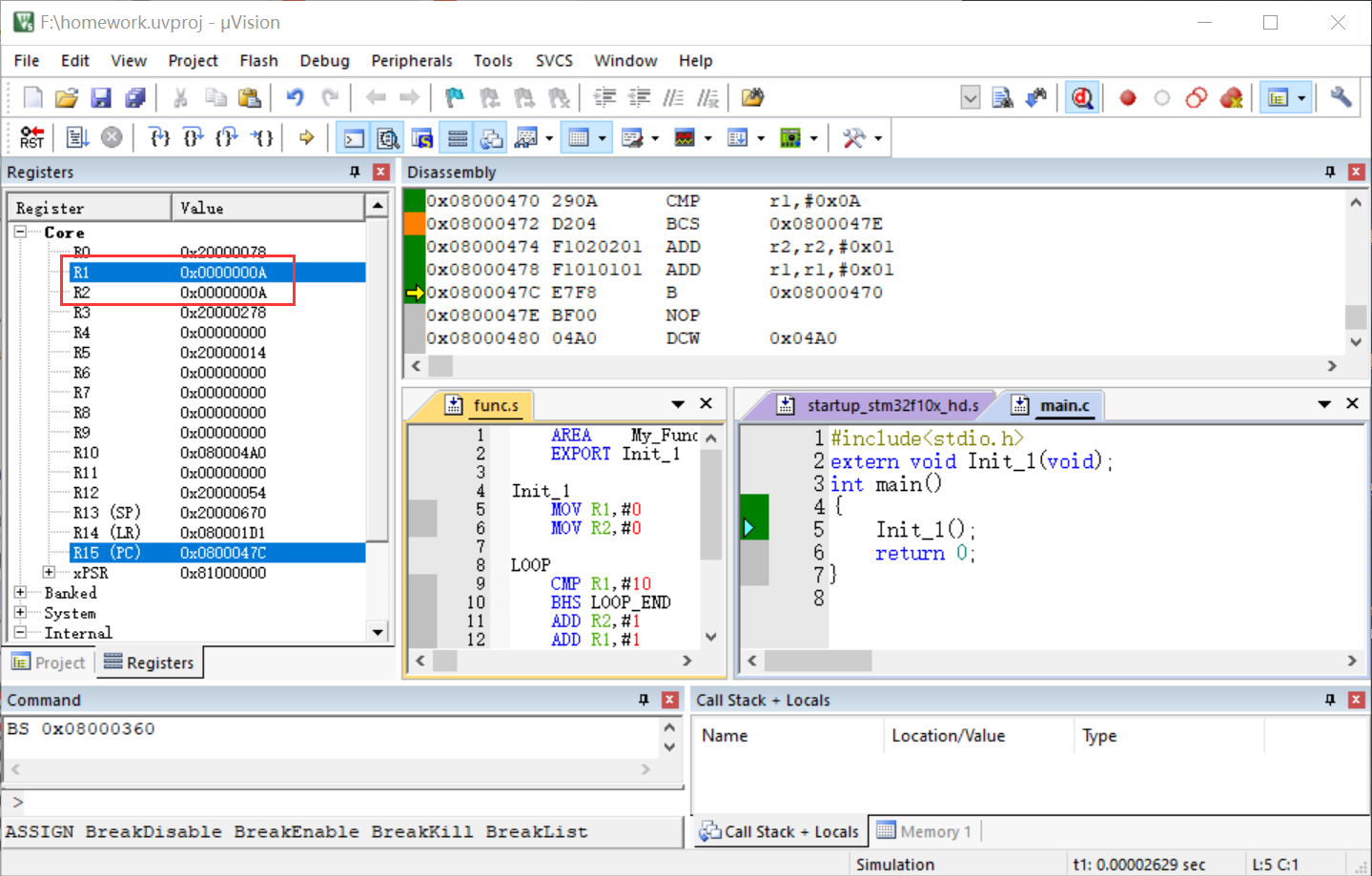Reset the CPU with RST icon
This screenshot has width=1372, height=876.
(31, 137)
